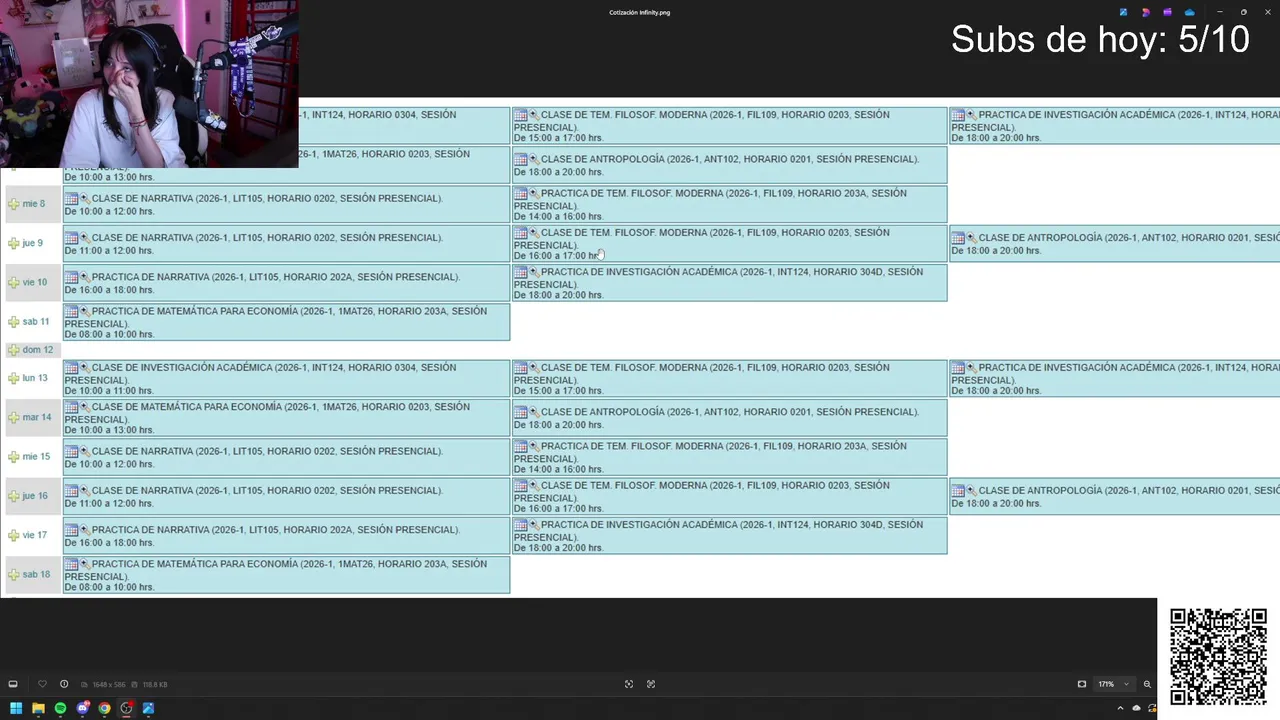
Task: Click mie 15 'CLASE DE NARRATIVA' entry text
Action: point(267,451)
